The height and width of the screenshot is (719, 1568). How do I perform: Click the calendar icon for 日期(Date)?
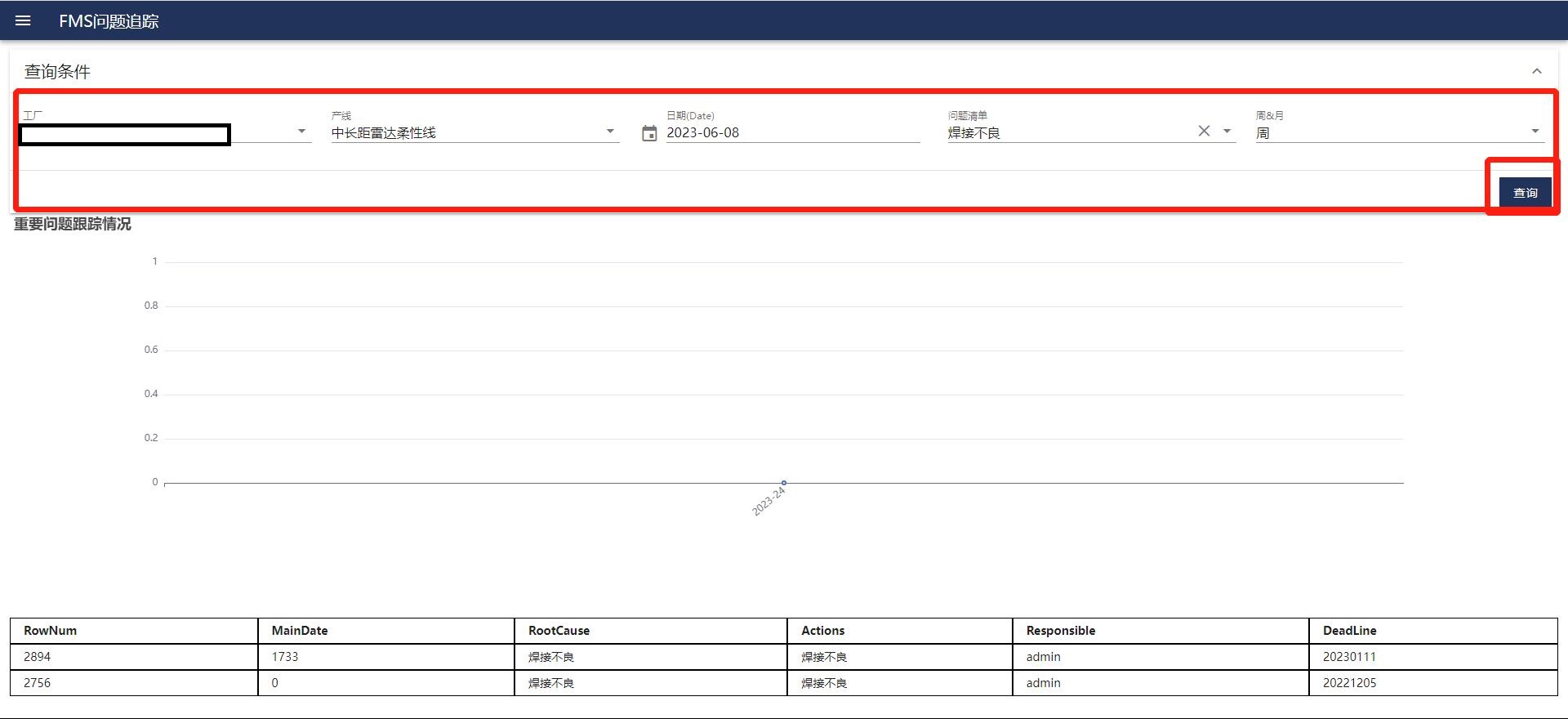point(649,133)
